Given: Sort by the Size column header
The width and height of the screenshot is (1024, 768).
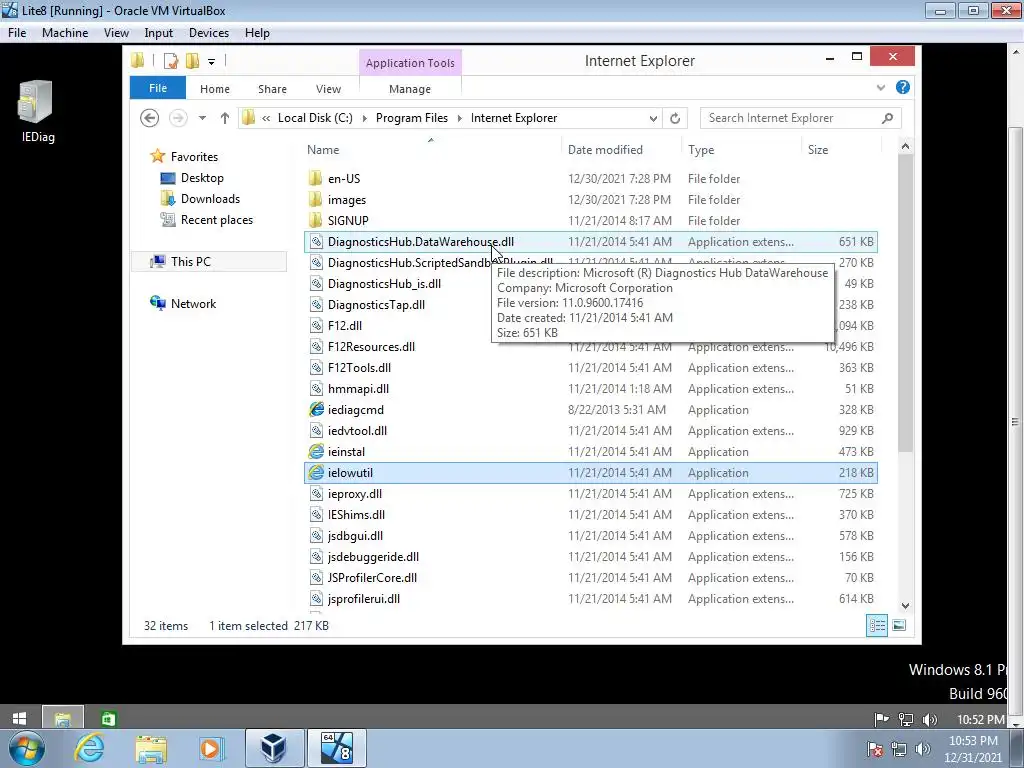Looking at the screenshot, I should pyautogui.click(x=841, y=150).
